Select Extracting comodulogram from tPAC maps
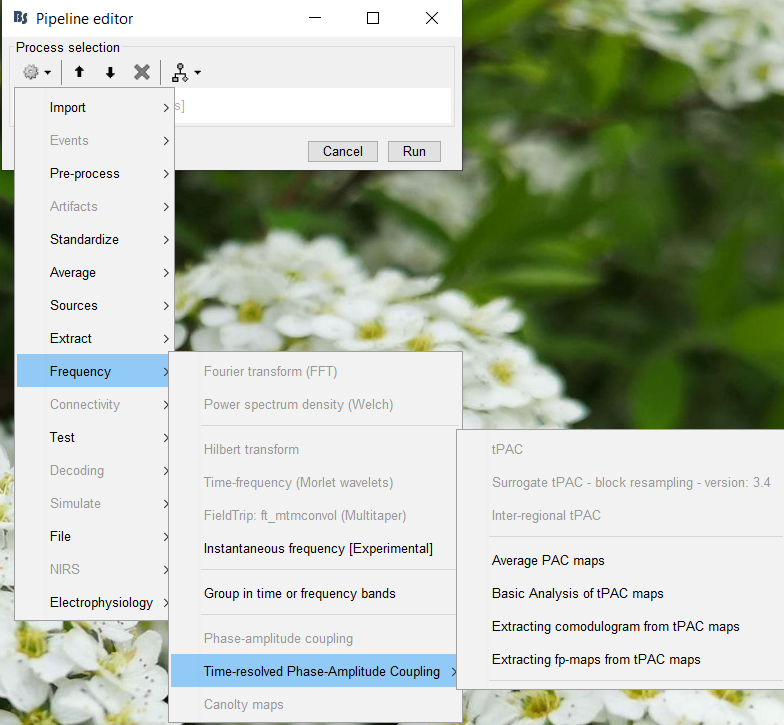784x725 pixels. click(616, 626)
